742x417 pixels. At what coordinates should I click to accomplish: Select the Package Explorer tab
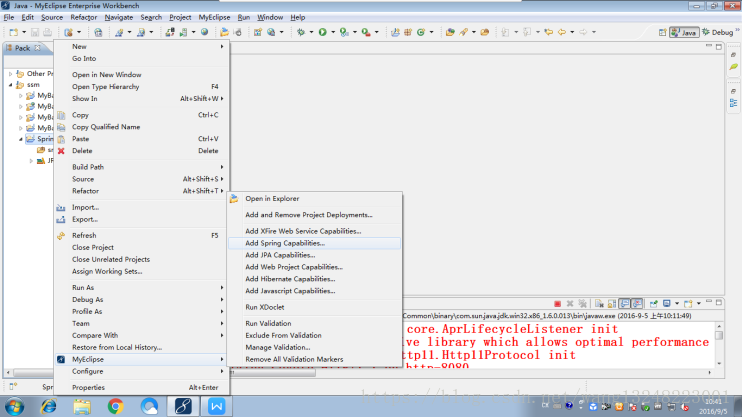[x=22, y=48]
